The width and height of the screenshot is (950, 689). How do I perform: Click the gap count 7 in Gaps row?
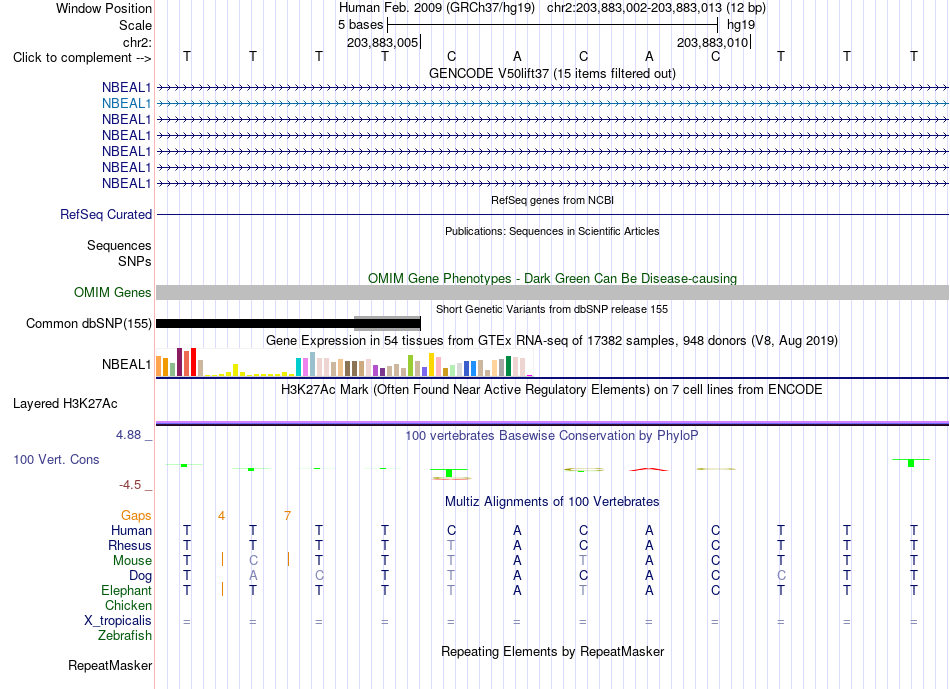(x=287, y=516)
